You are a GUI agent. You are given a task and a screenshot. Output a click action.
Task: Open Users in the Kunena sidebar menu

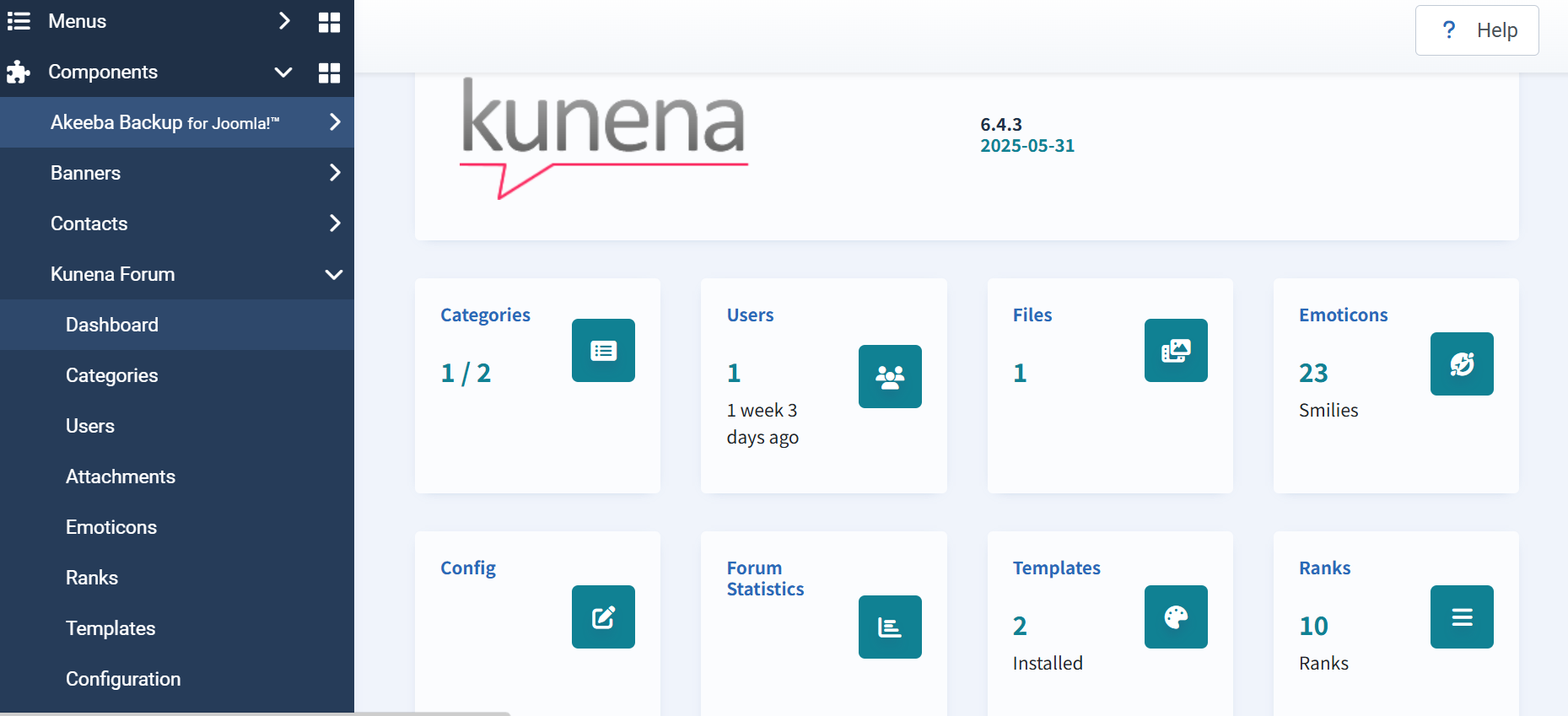point(177,426)
